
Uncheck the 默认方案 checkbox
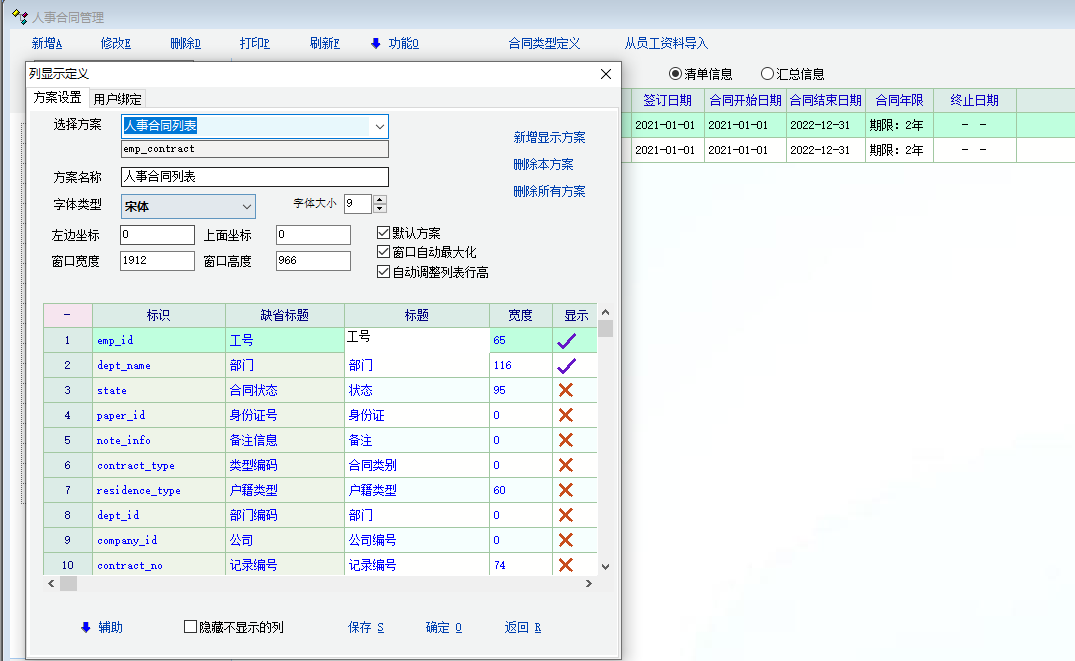384,233
